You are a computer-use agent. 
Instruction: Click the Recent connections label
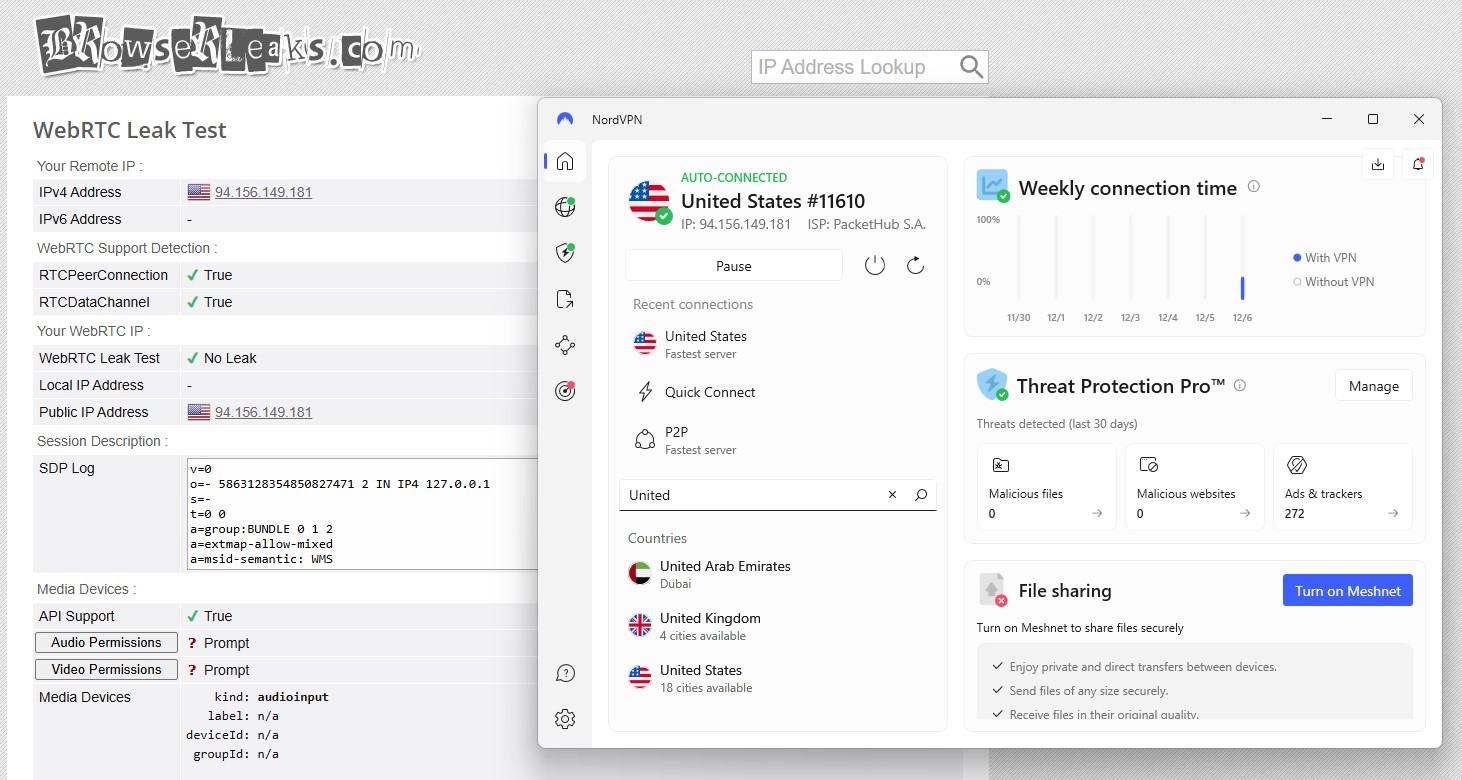click(x=693, y=304)
